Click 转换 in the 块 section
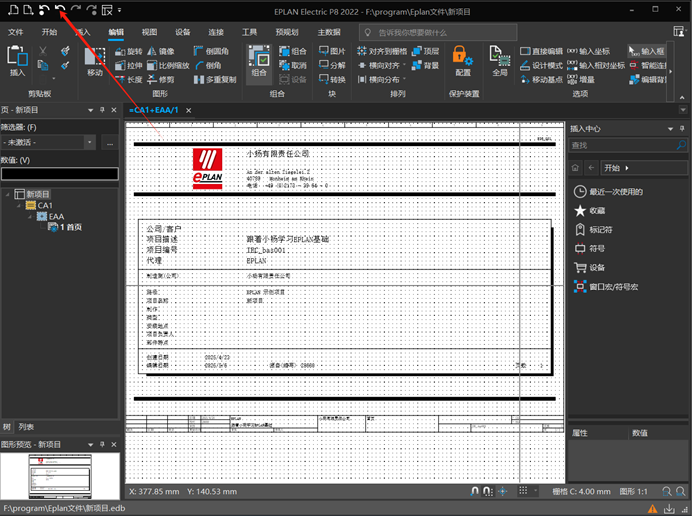 (332, 79)
